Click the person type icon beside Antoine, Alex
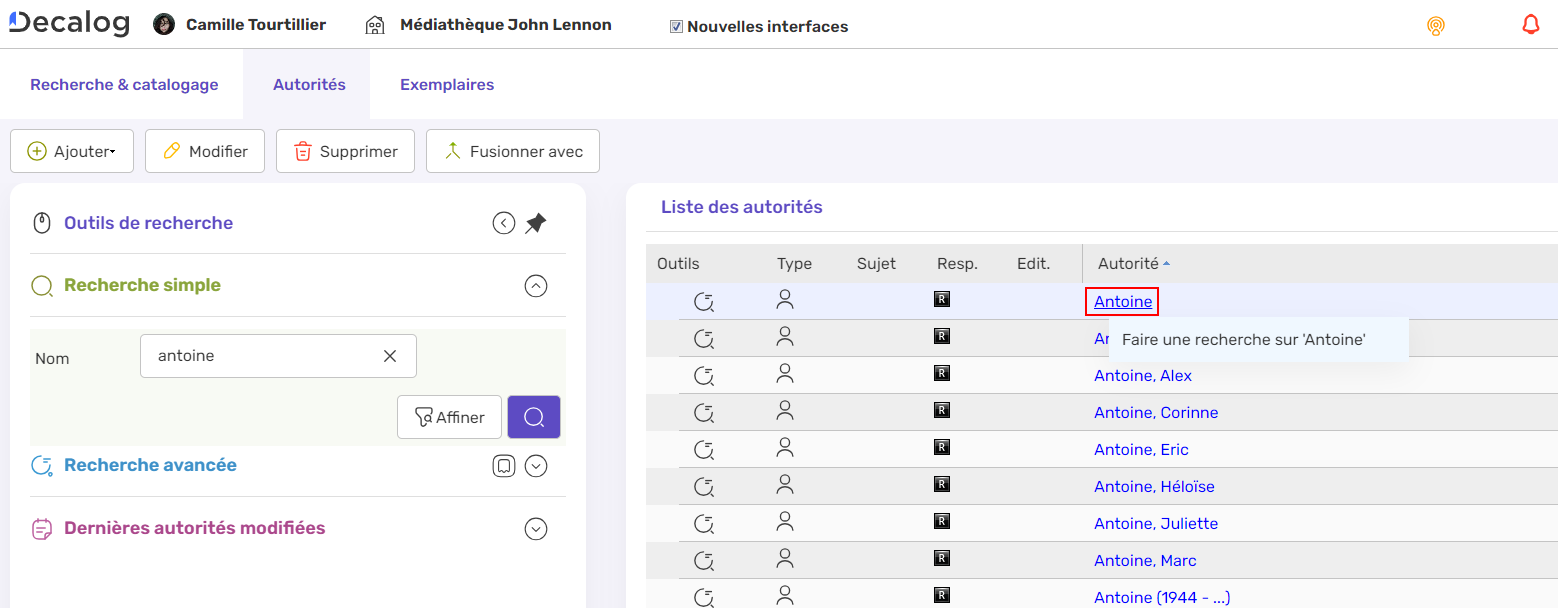 point(784,374)
